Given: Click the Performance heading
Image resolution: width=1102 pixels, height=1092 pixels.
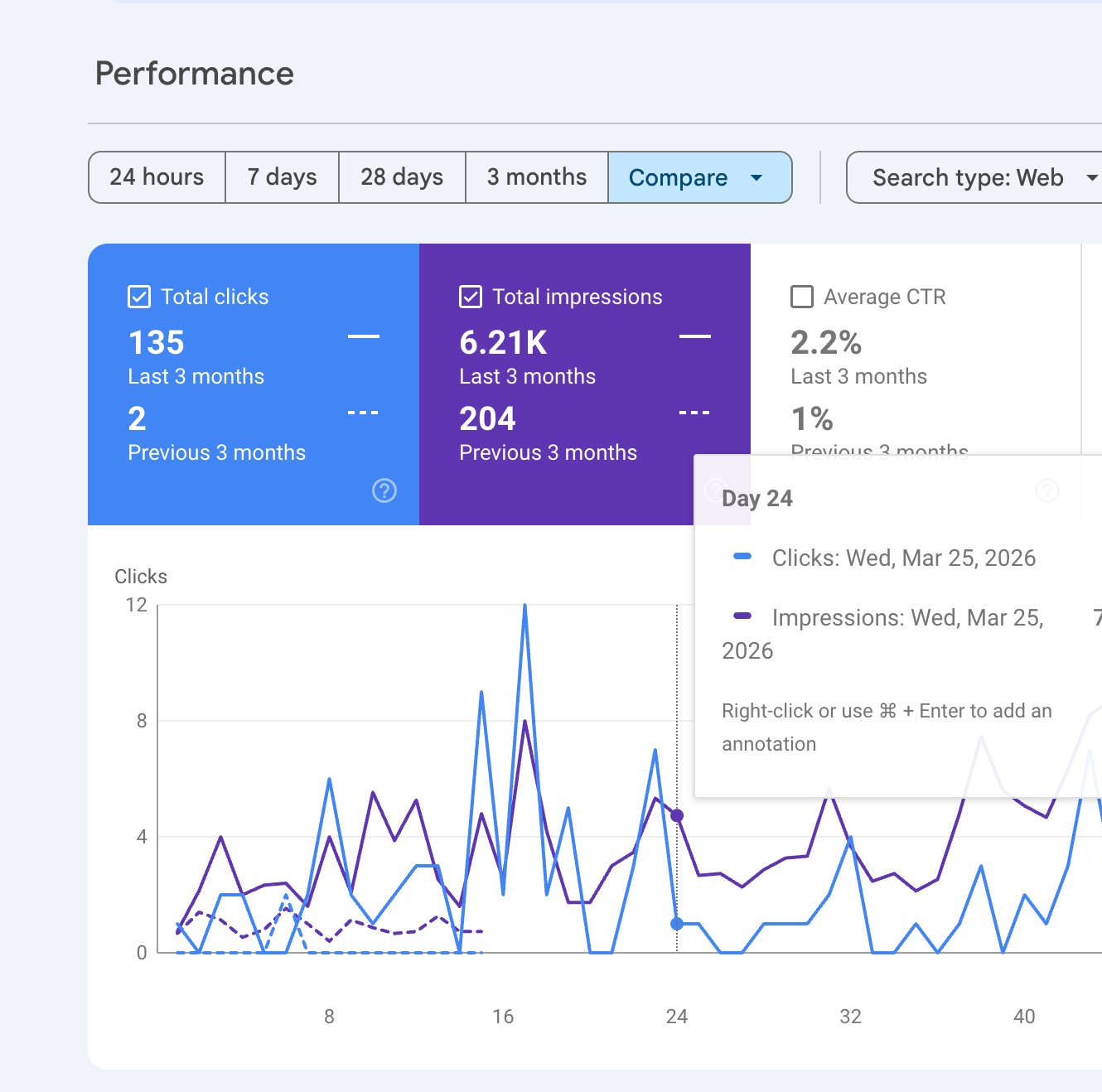Looking at the screenshot, I should [x=195, y=74].
